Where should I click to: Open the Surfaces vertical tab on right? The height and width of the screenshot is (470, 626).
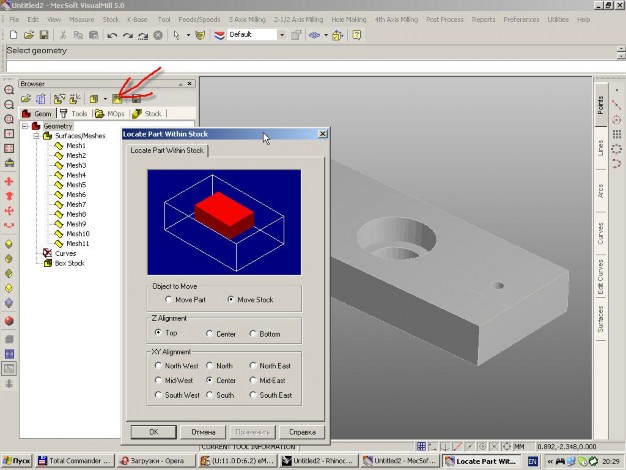coord(601,318)
